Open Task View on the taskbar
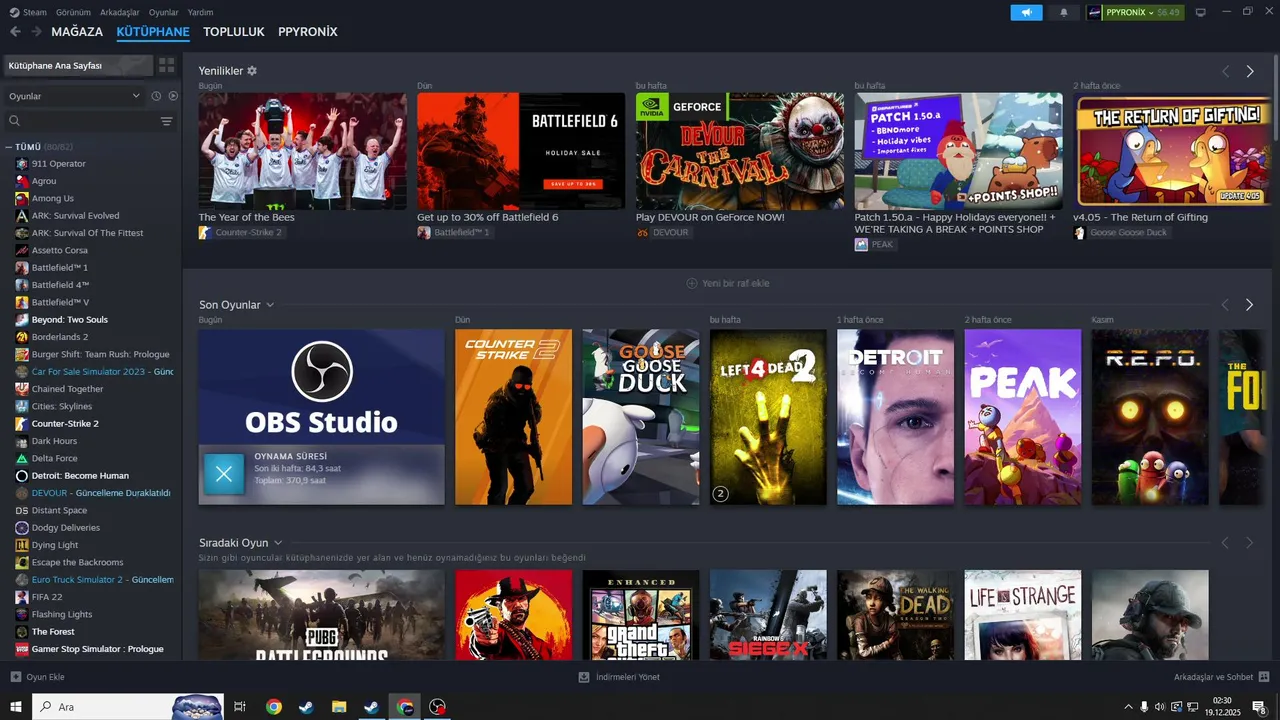Image resolution: width=1280 pixels, height=720 pixels. point(240,707)
